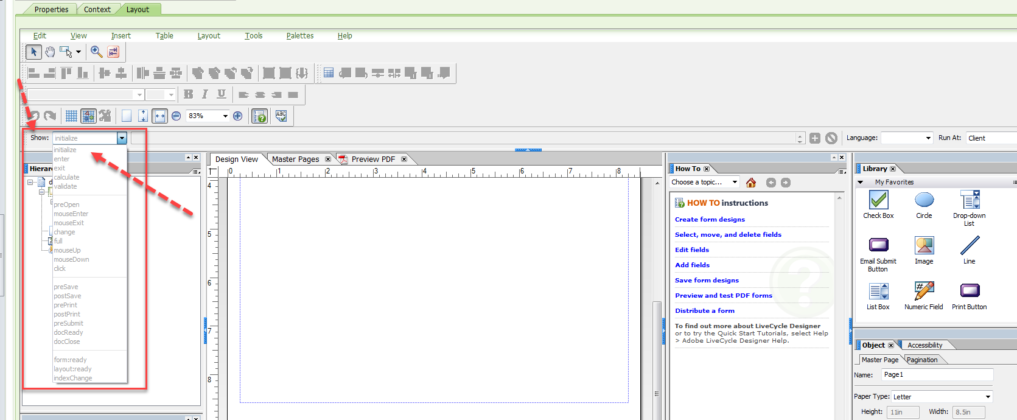1017x420 pixels.
Task: Click the How To home icon
Action: pos(751,183)
